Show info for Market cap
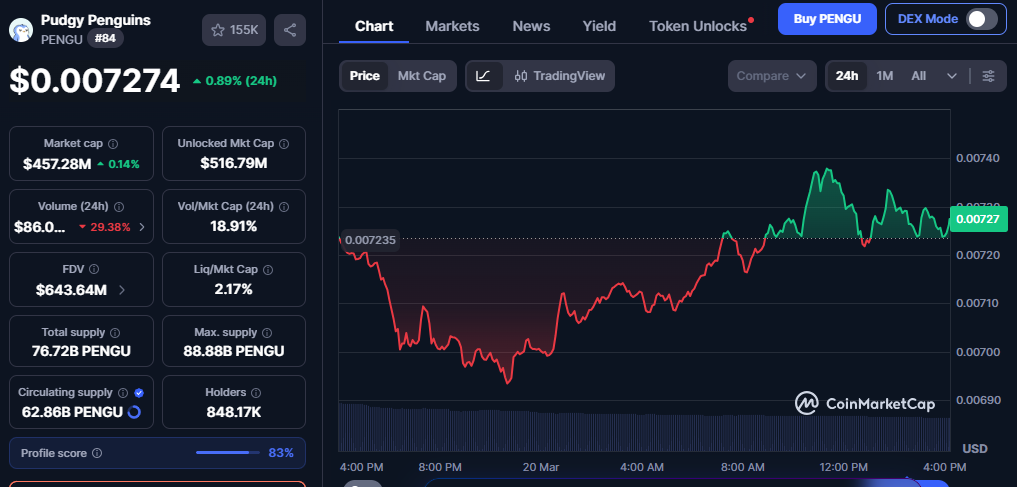This screenshot has height=487, width=1017. coord(113,143)
